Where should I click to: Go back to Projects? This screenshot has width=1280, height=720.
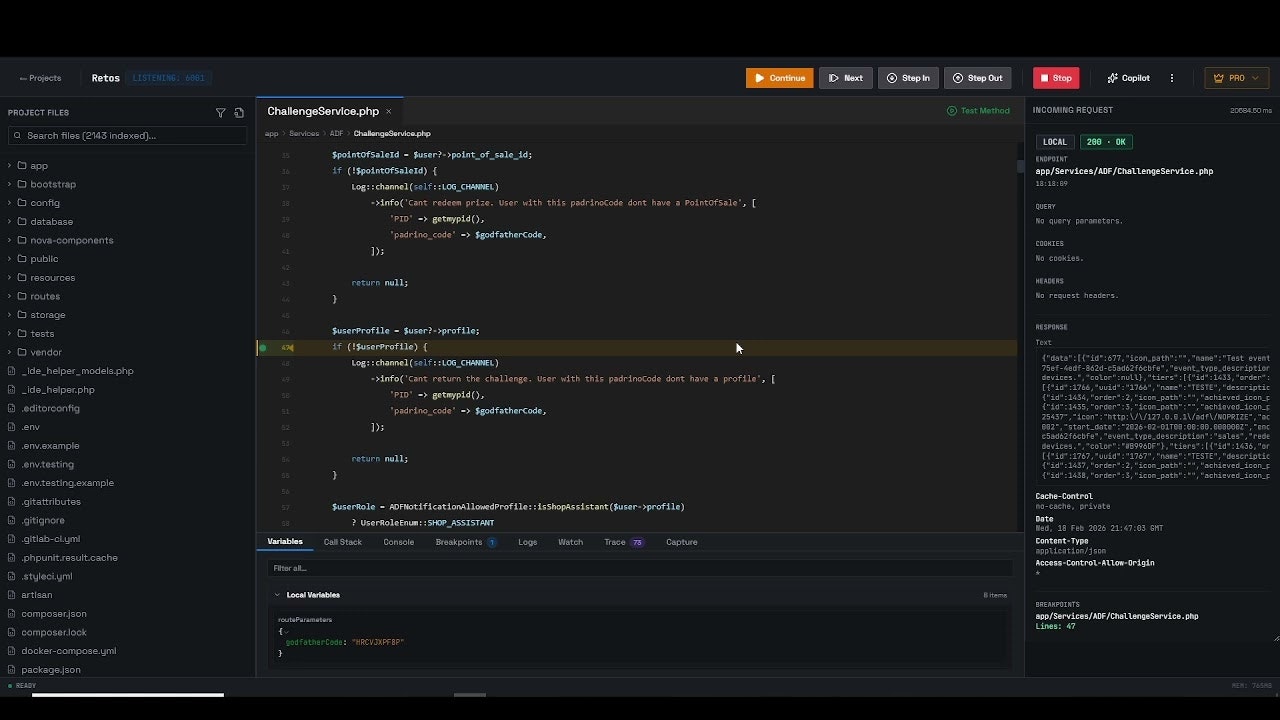(x=40, y=78)
